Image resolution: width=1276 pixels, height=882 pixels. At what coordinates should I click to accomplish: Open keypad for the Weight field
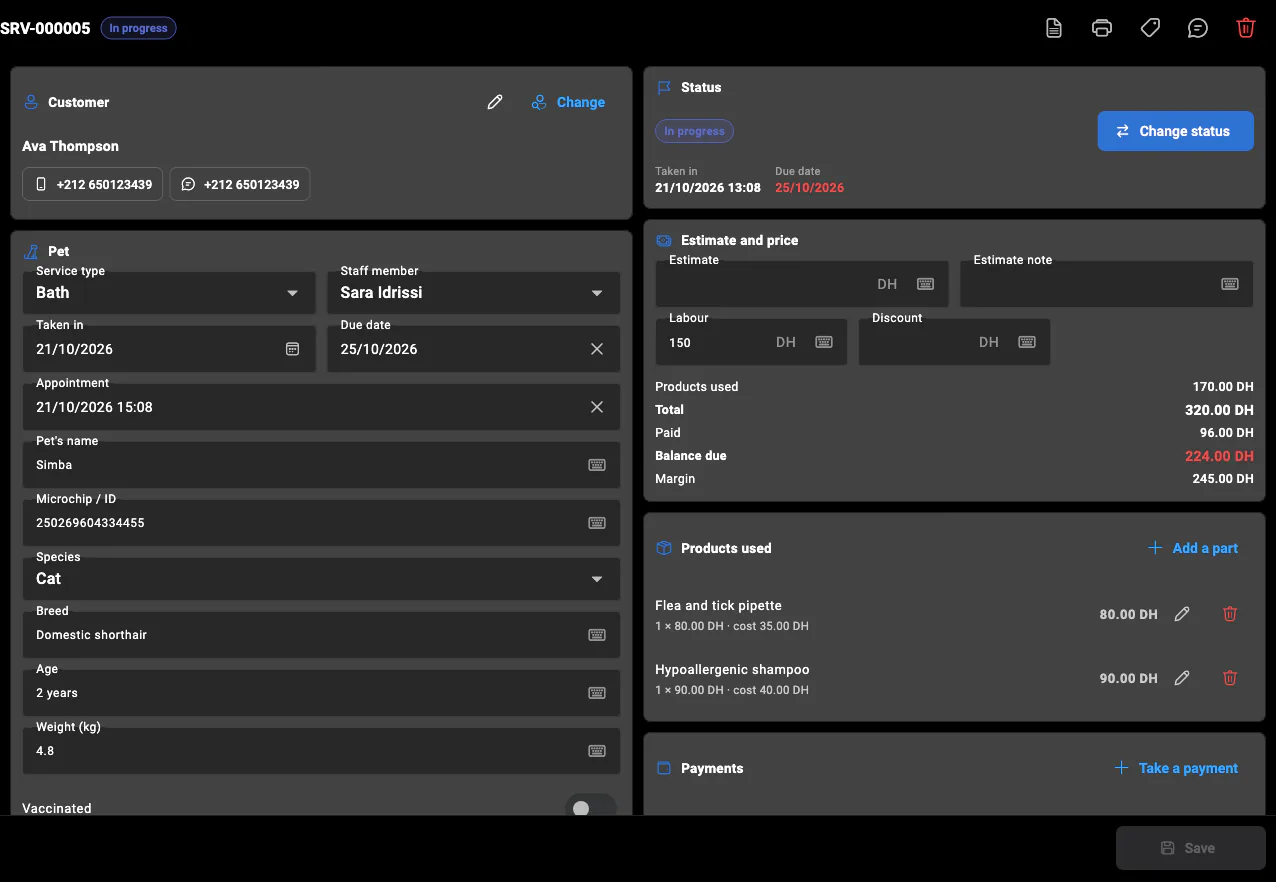point(597,751)
